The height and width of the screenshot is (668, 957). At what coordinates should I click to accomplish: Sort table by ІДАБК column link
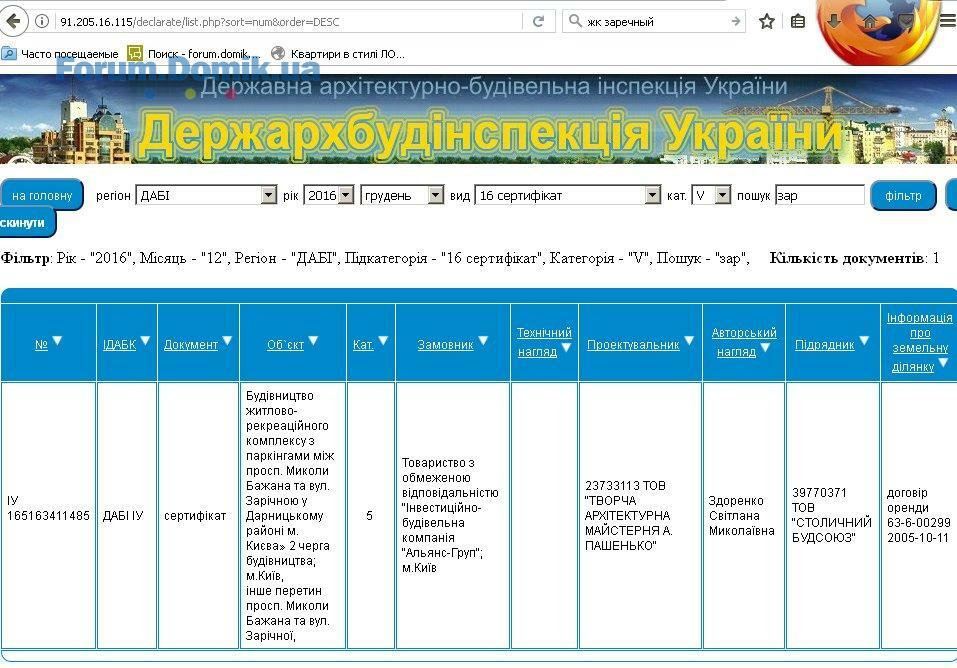[120, 345]
